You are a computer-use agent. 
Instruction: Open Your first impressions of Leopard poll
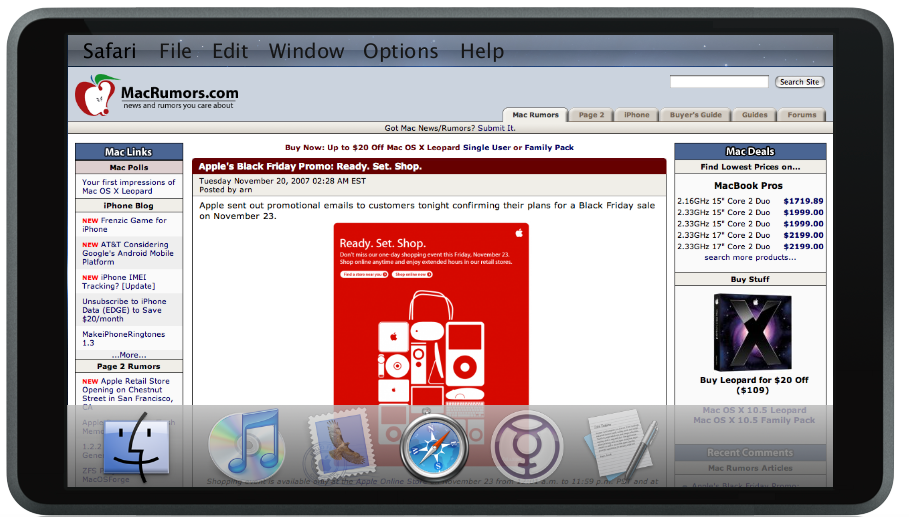[x=128, y=186]
